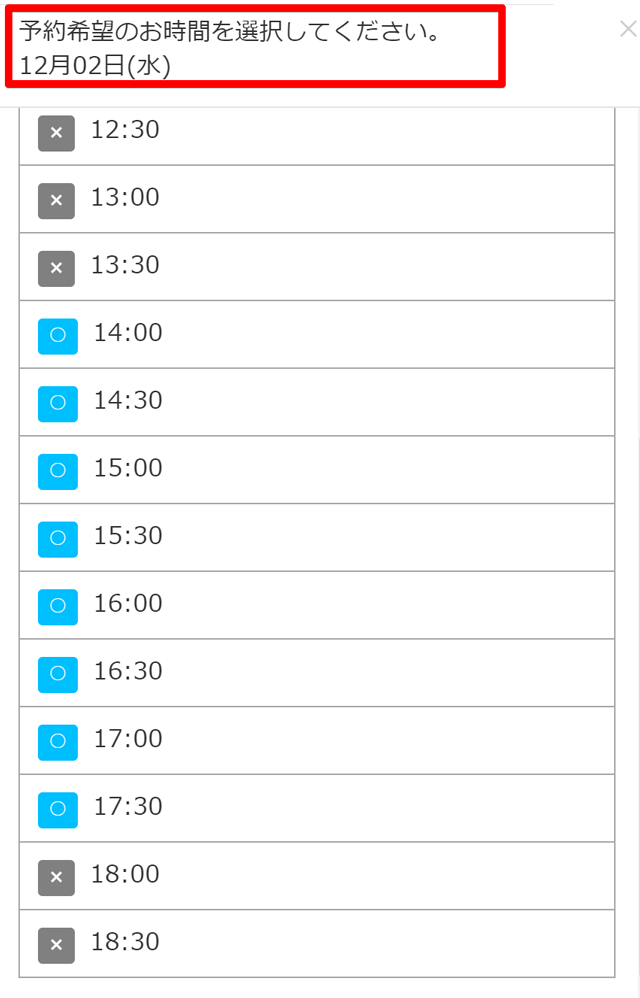Click the blue circle icon for 16:30

coord(57,674)
